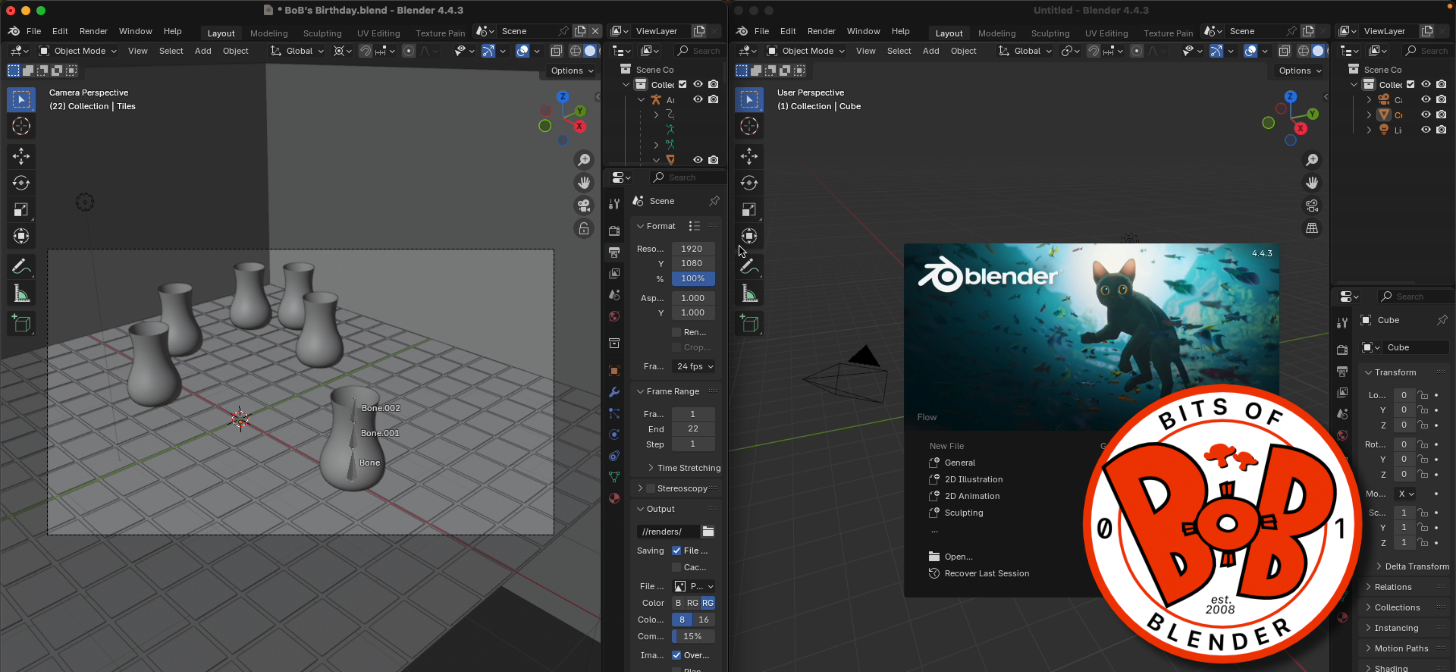Image resolution: width=1456 pixels, height=672 pixels.
Task: Select the Scale tool in BoB's Birthday window
Action: pos(21,209)
